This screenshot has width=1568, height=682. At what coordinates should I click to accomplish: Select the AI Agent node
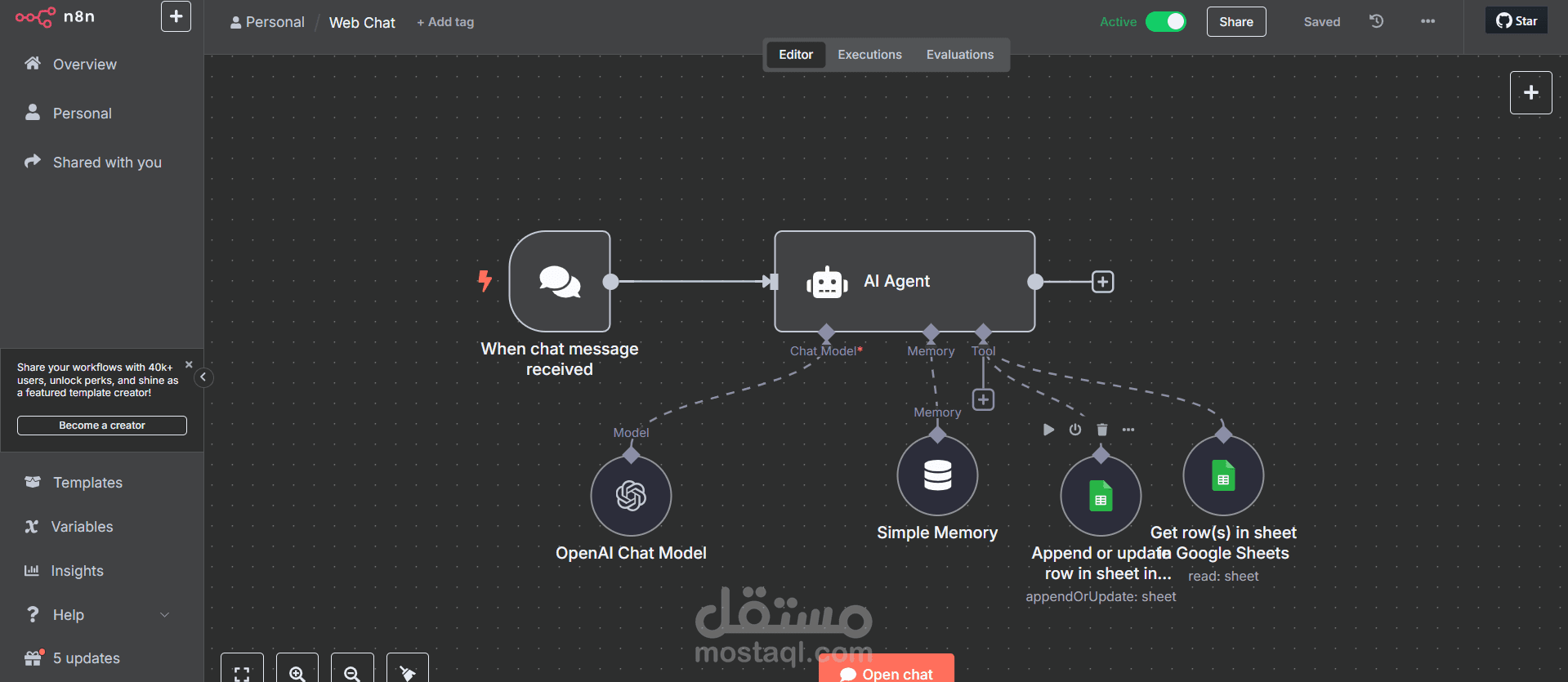(x=905, y=281)
